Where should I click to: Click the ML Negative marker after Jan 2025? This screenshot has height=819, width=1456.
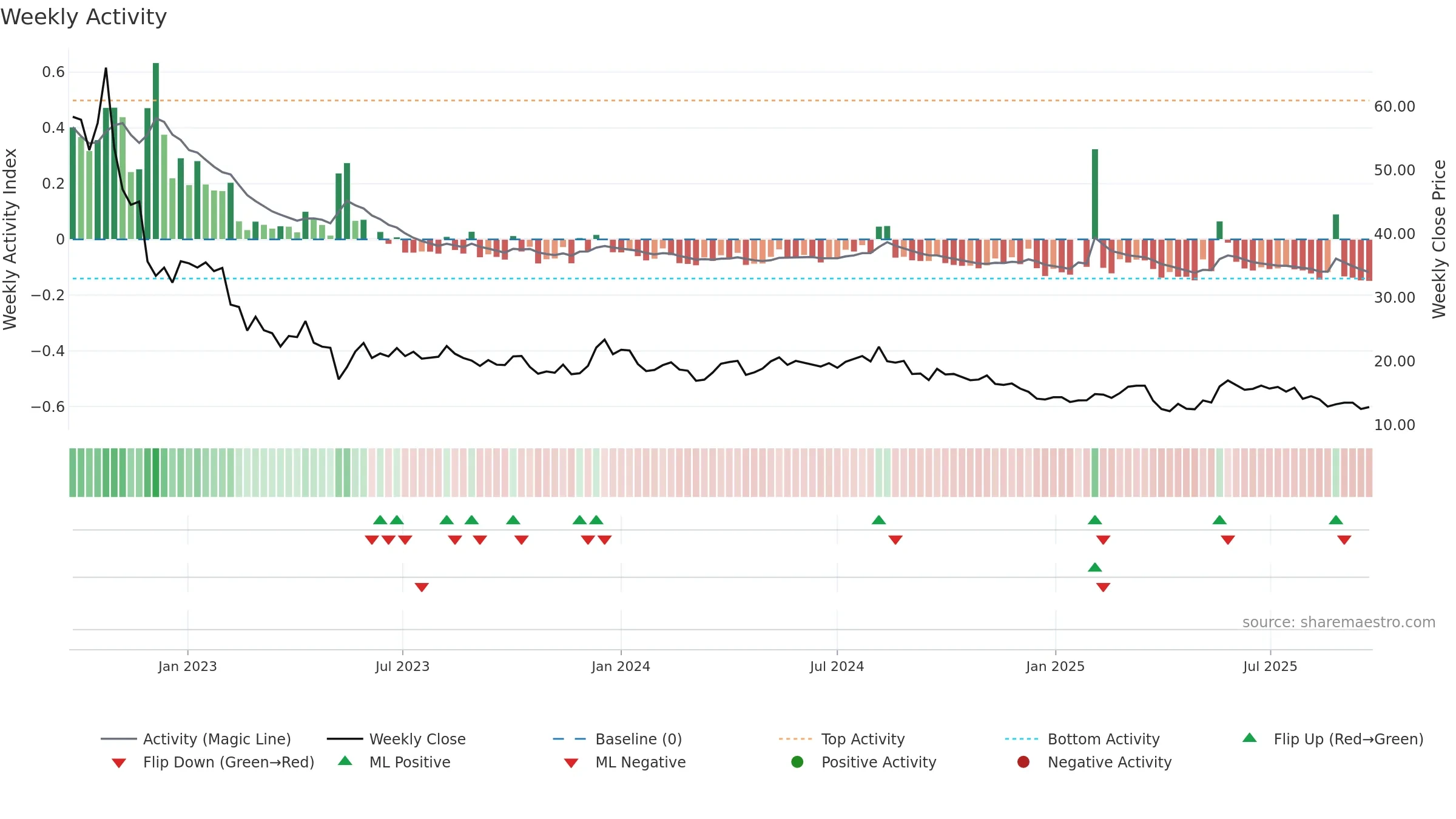1104,587
